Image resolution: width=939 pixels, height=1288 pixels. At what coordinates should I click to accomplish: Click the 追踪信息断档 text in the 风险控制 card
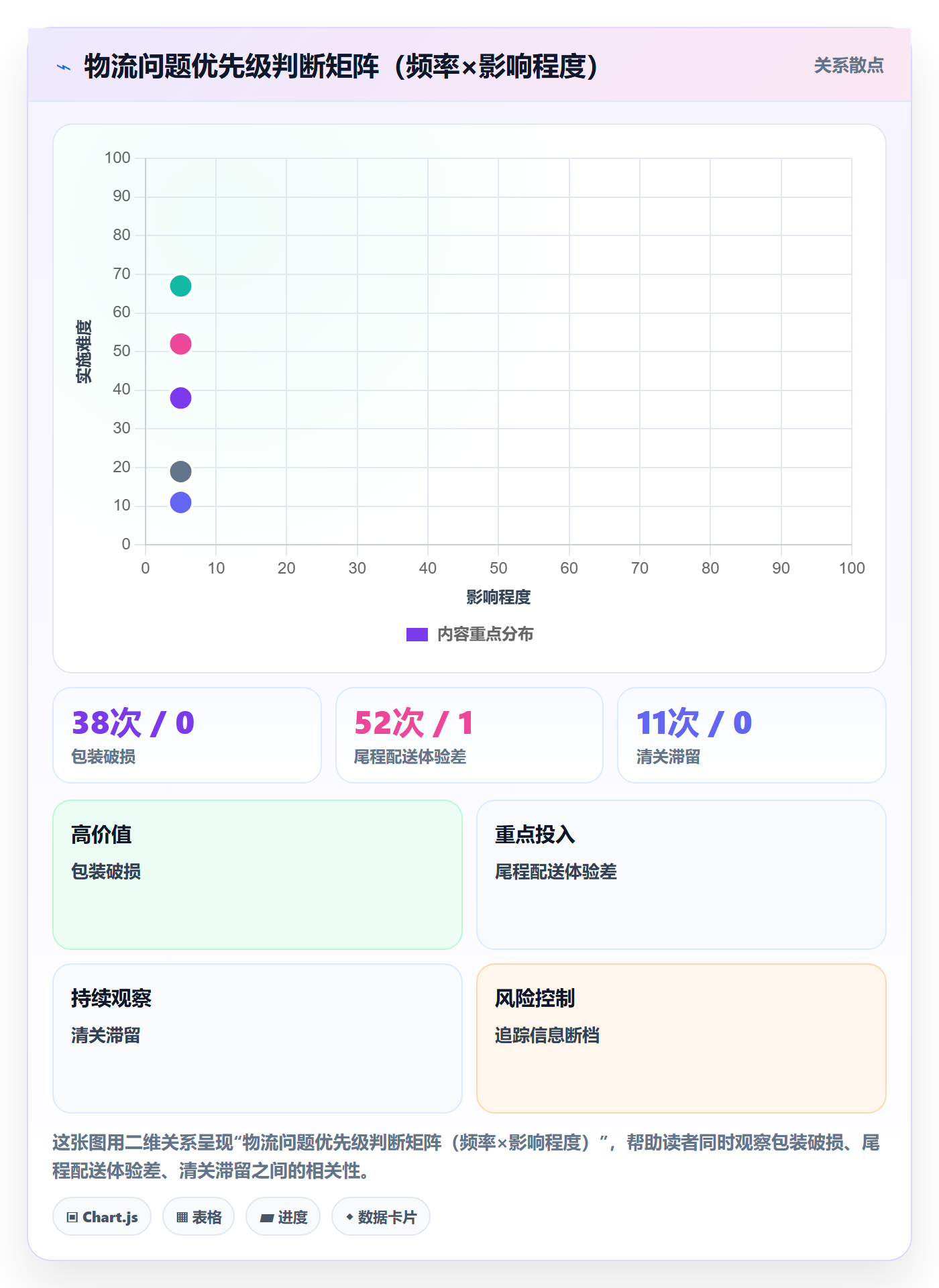547,1035
